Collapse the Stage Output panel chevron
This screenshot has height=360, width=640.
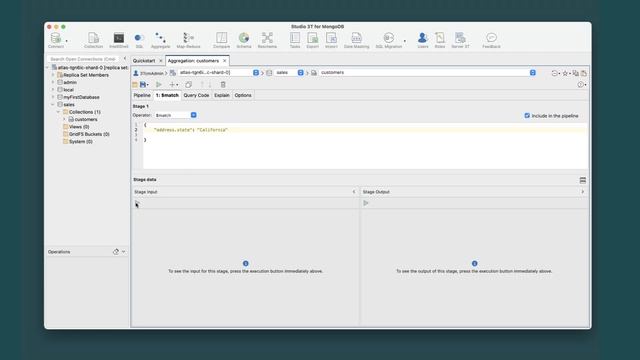[x=582, y=191]
